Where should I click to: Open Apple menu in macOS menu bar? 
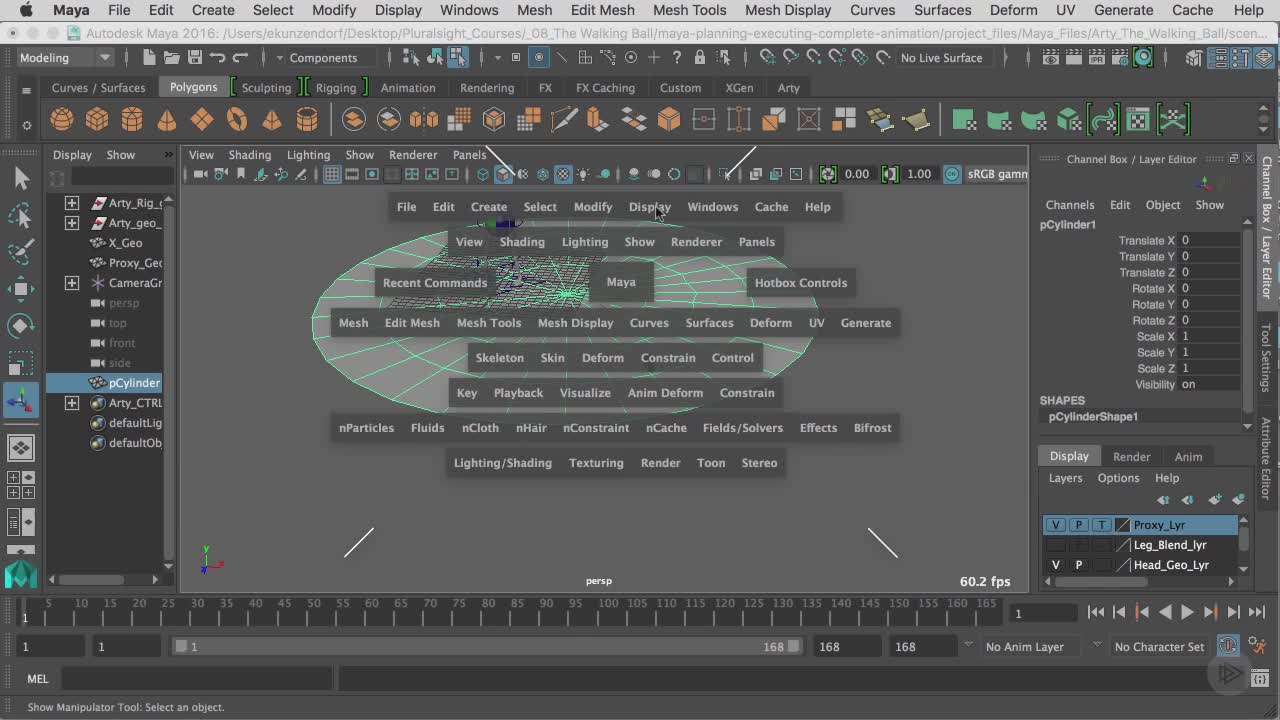(25, 10)
